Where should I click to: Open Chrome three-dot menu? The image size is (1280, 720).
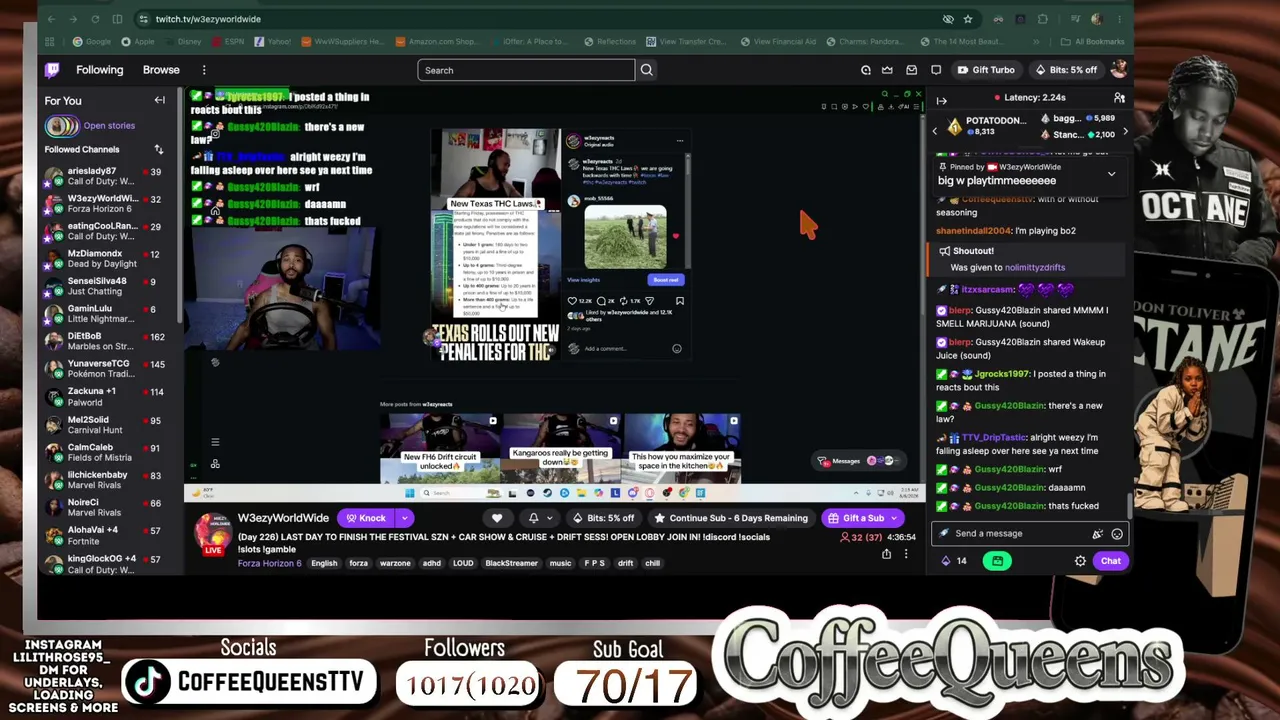(1120, 19)
